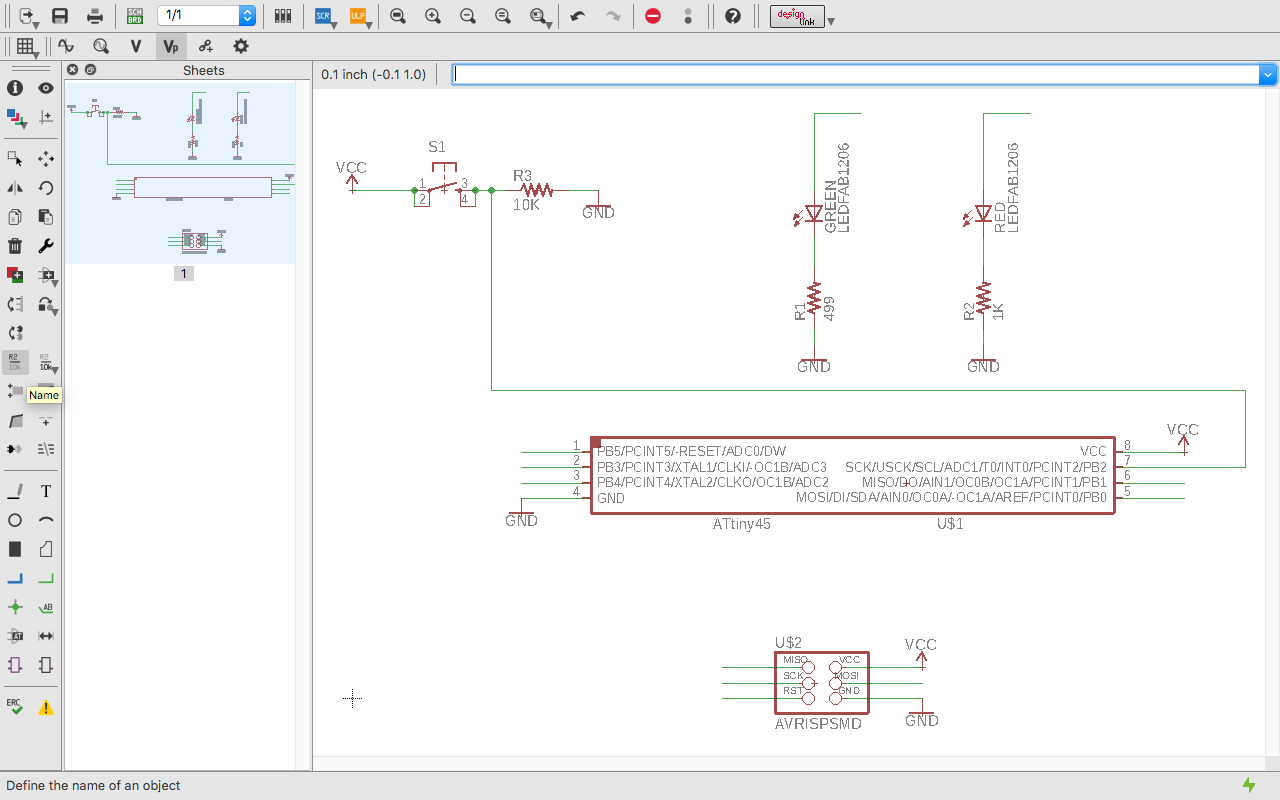Select the filled Rectangle tool

pyautogui.click(x=15, y=549)
